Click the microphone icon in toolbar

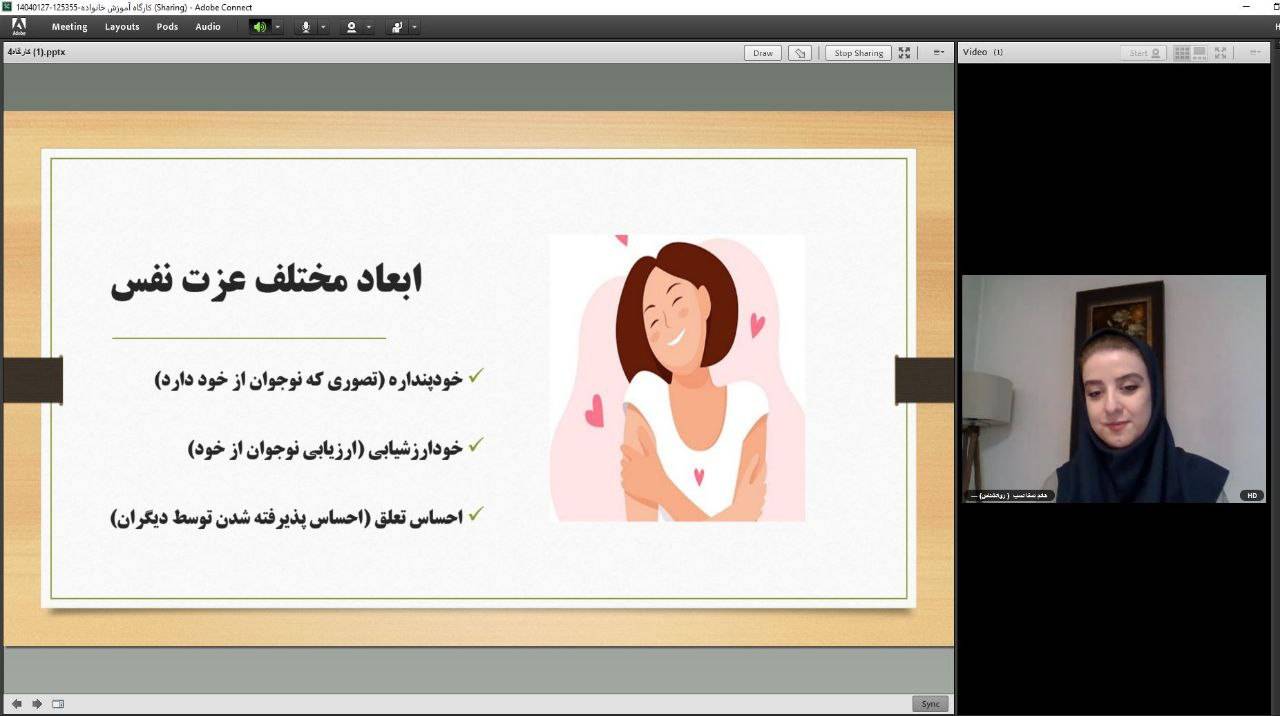click(x=306, y=27)
